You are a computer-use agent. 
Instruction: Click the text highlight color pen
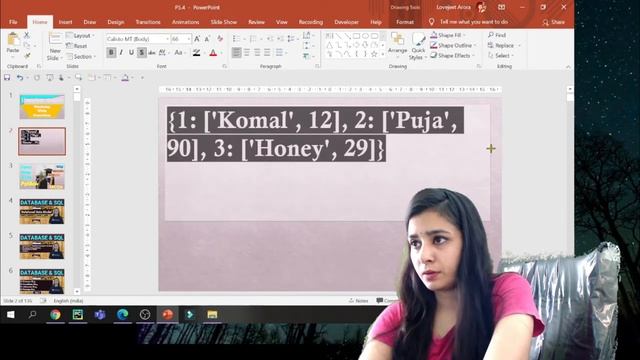(197, 53)
